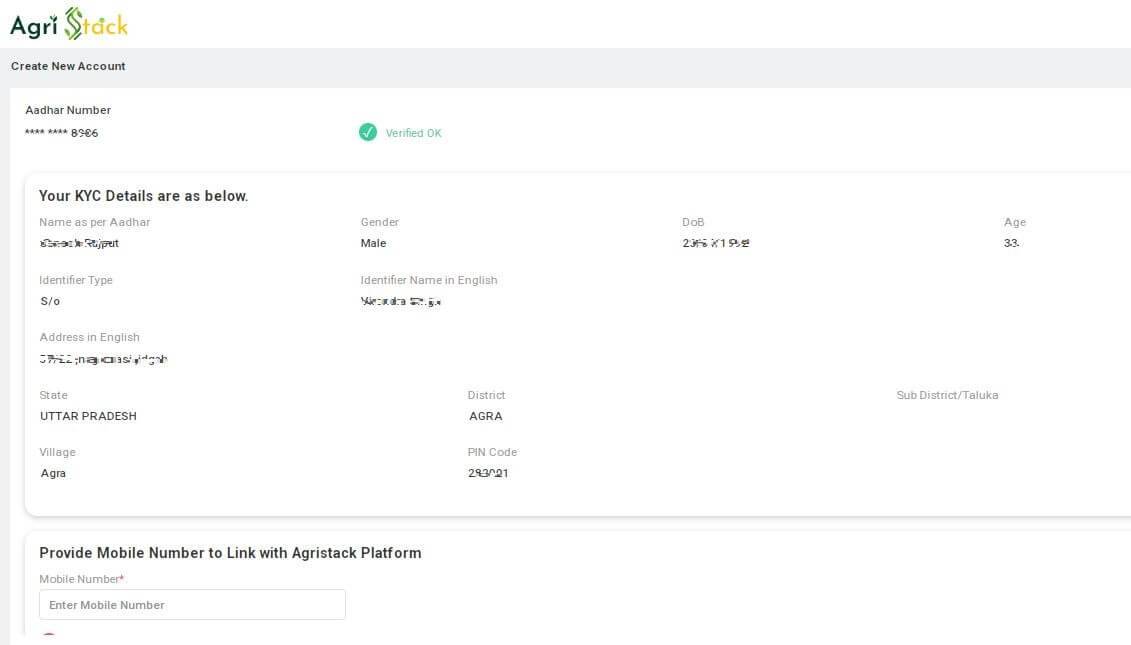Click the 'PIN Code' label
This screenshot has height=645, width=1131.
pos(492,452)
